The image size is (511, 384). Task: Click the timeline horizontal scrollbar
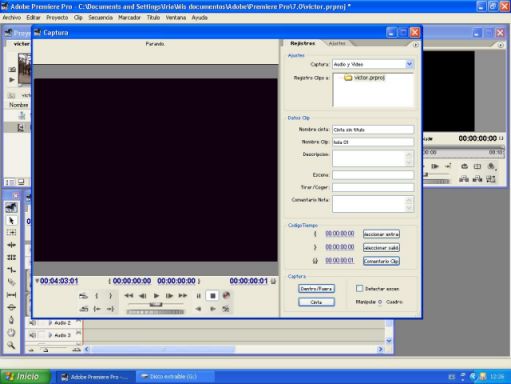pos(163,349)
